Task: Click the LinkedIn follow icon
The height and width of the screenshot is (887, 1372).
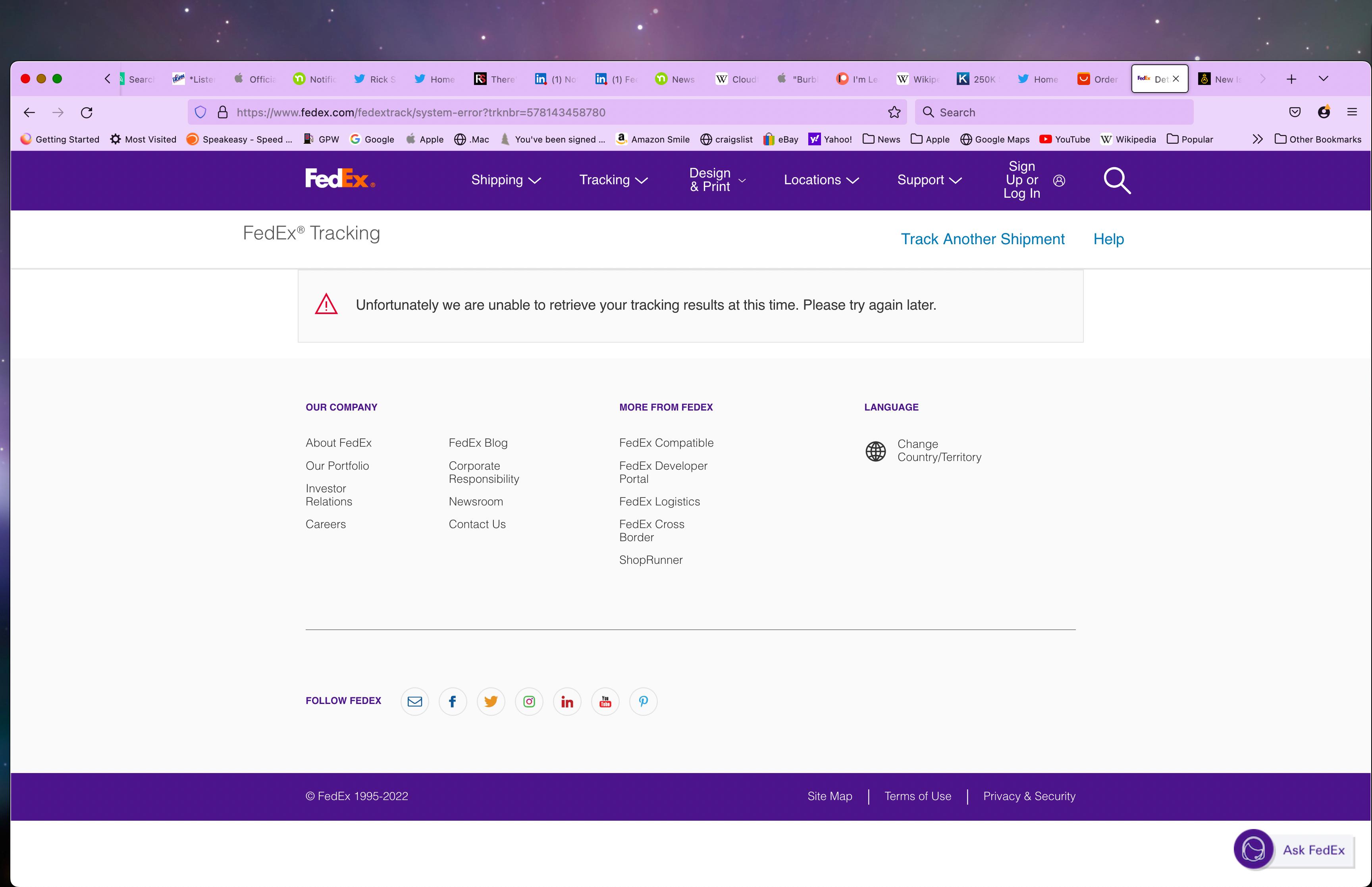Action: tap(567, 702)
